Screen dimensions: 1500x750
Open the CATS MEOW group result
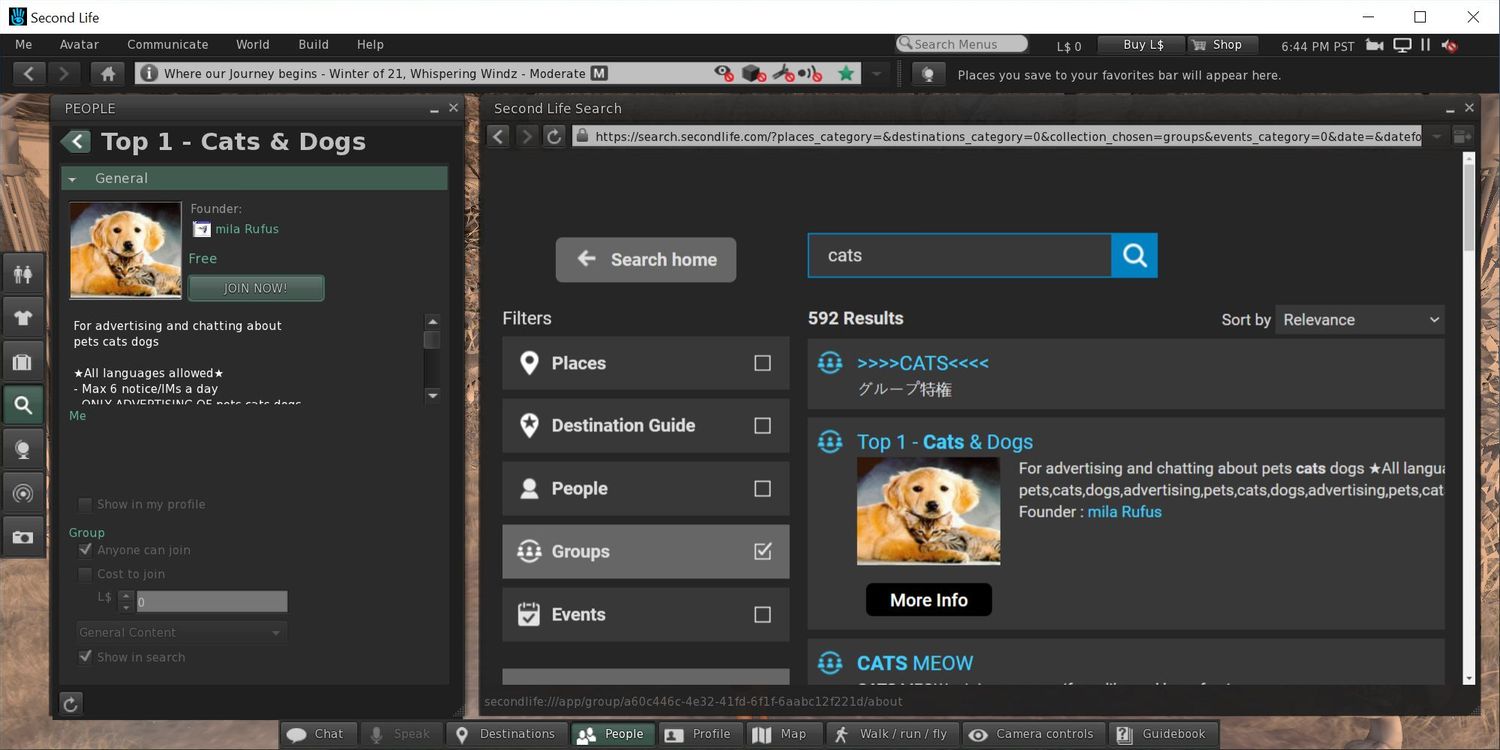click(915, 663)
